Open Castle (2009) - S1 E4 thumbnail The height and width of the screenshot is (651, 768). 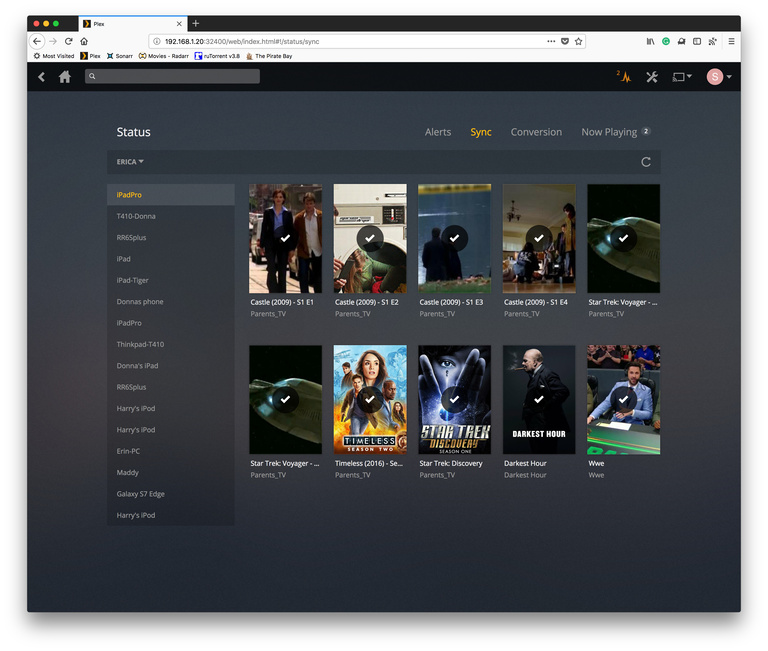click(x=539, y=239)
